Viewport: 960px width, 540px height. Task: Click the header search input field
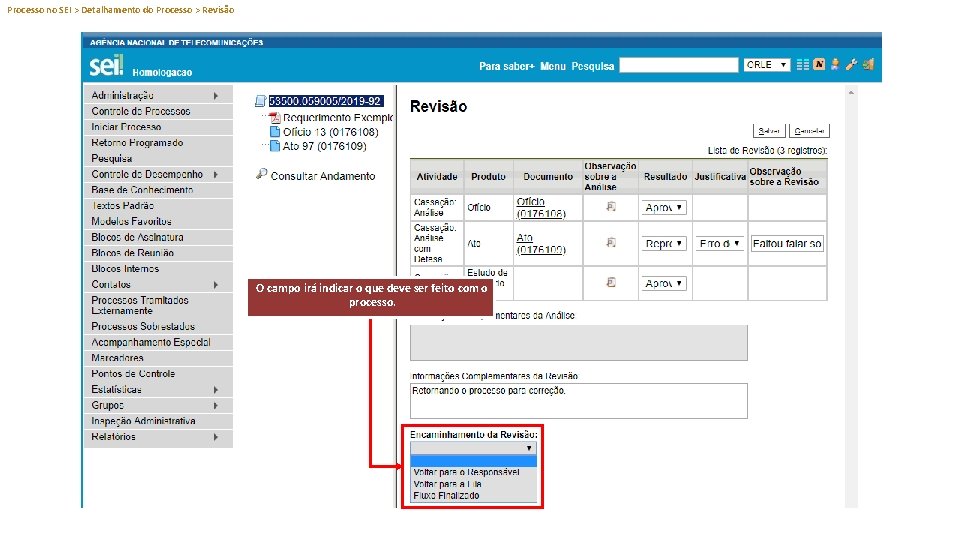(x=679, y=65)
